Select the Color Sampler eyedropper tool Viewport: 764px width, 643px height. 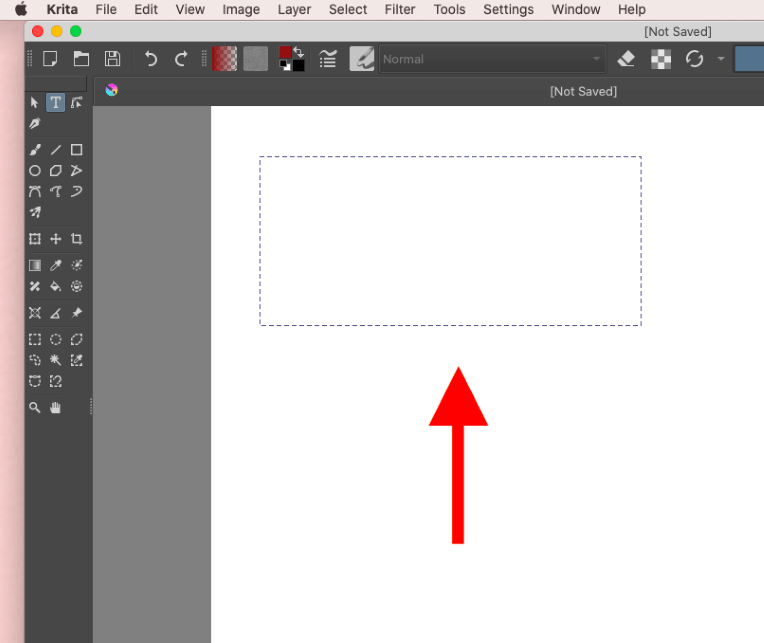56,265
